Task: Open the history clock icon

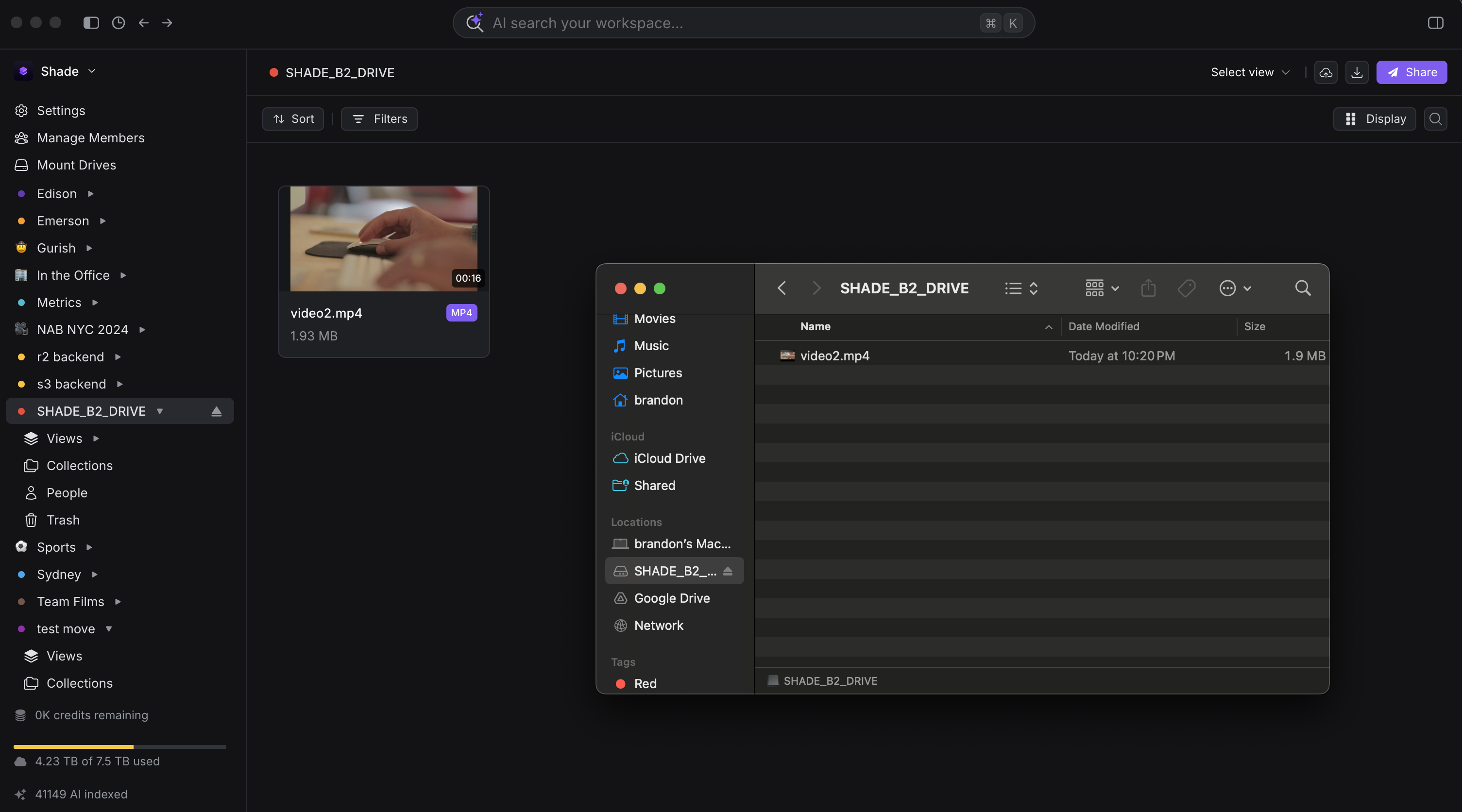Action: pyautogui.click(x=118, y=23)
